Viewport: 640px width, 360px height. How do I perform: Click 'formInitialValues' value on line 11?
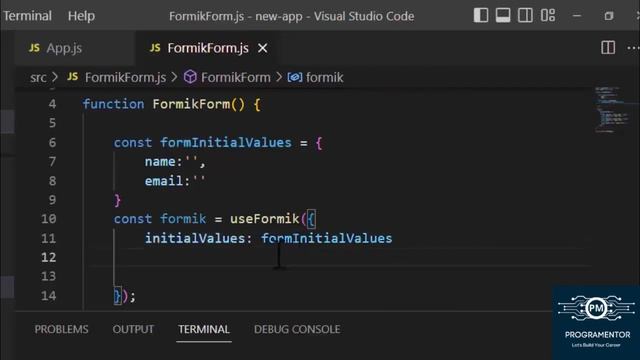pos(327,238)
